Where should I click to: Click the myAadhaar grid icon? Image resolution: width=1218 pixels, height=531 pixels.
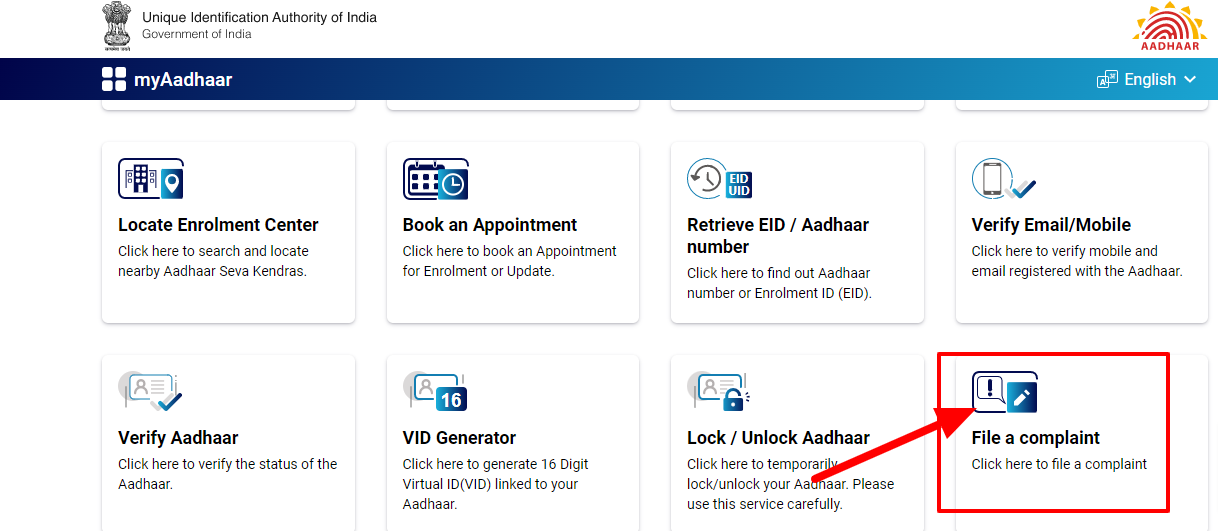[114, 80]
